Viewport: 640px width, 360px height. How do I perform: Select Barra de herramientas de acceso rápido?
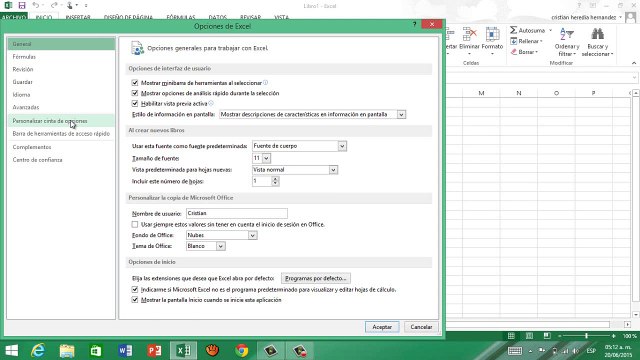61,133
